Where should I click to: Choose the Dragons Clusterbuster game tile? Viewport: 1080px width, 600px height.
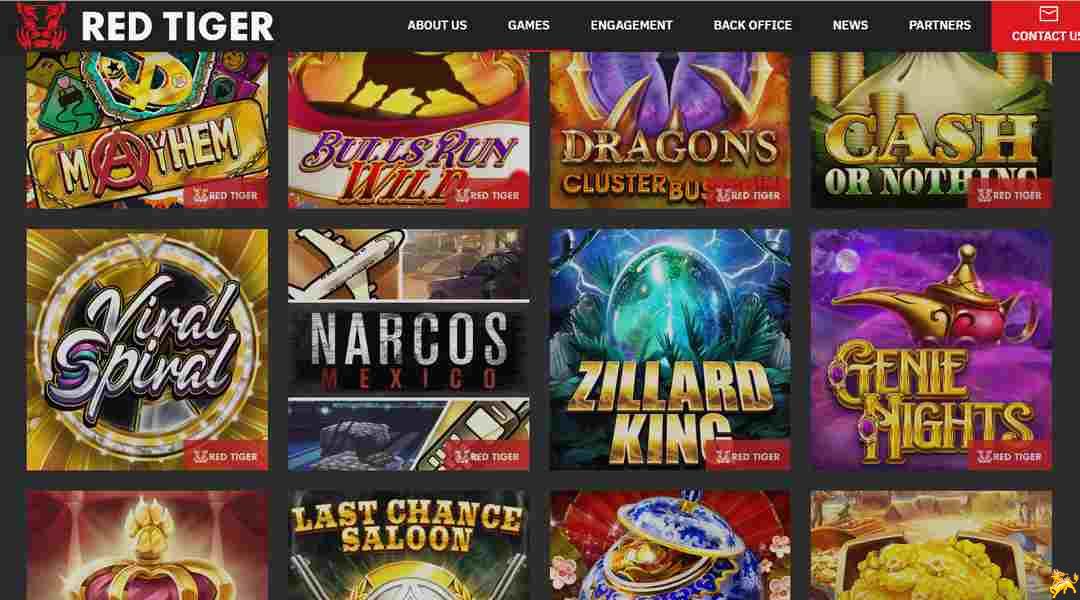[x=670, y=130]
